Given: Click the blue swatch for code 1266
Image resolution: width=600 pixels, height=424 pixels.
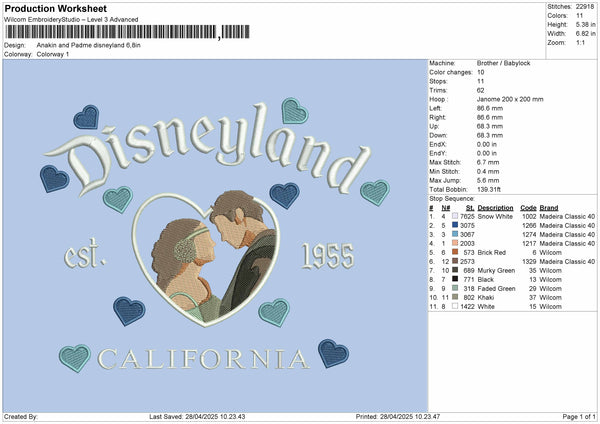Looking at the screenshot, I should pos(455,225).
